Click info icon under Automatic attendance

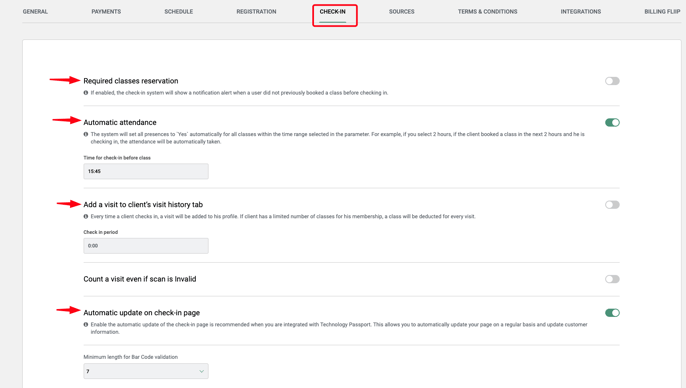pos(86,134)
